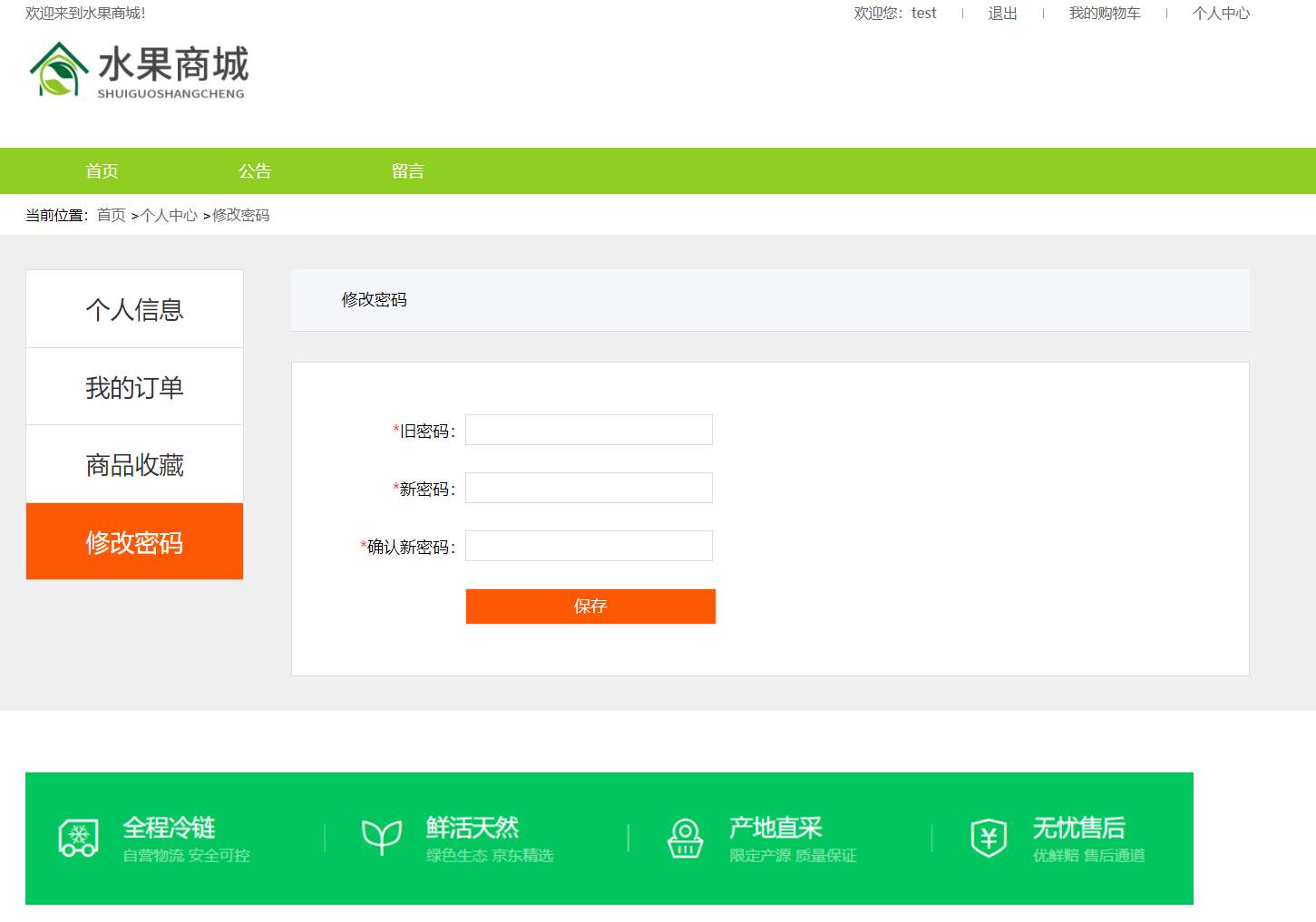Go to the 留言 navigation page
The width and height of the screenshot is (1316, 922).
[408, 171]
